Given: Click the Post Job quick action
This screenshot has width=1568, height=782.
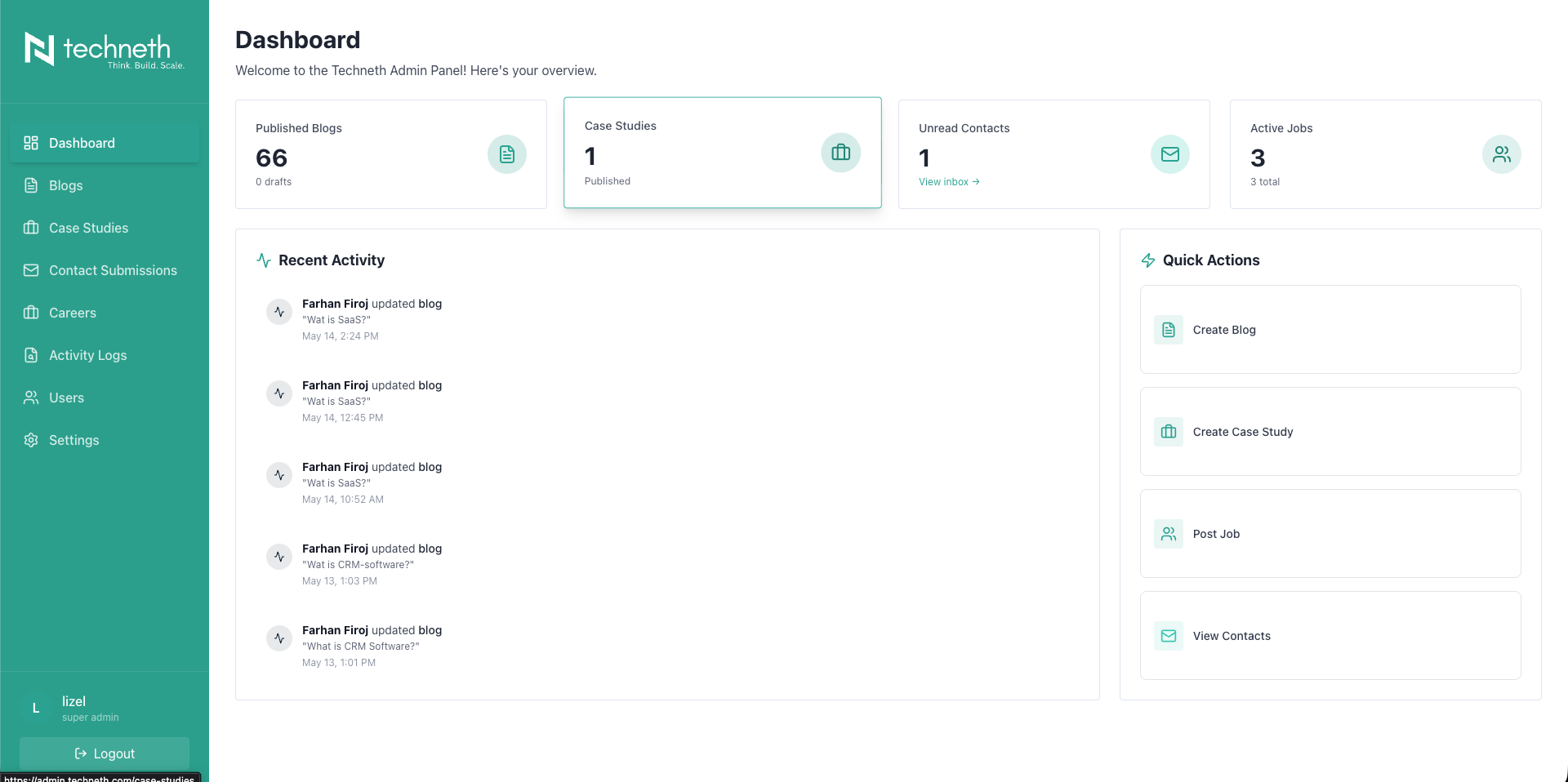Looking at the screenshot, I should click(1330, 534).
